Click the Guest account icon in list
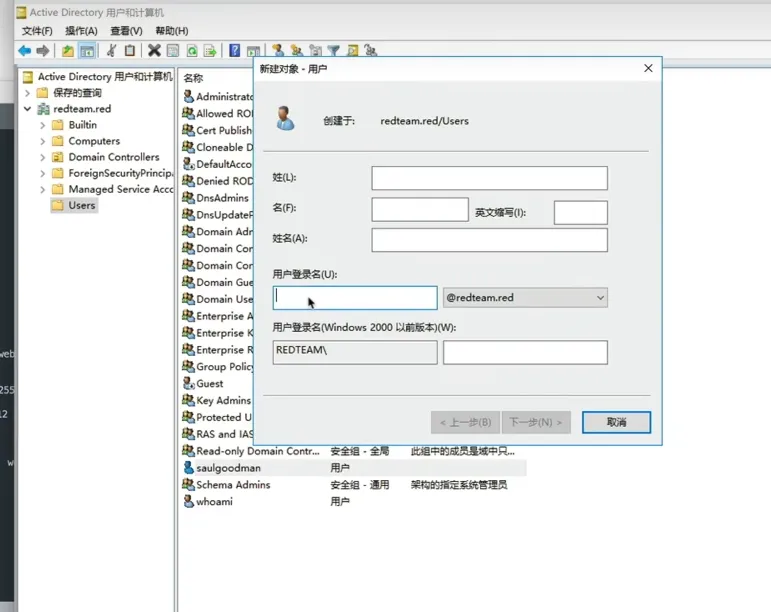This screenshot has height=612, width=771. coord(188,383)
